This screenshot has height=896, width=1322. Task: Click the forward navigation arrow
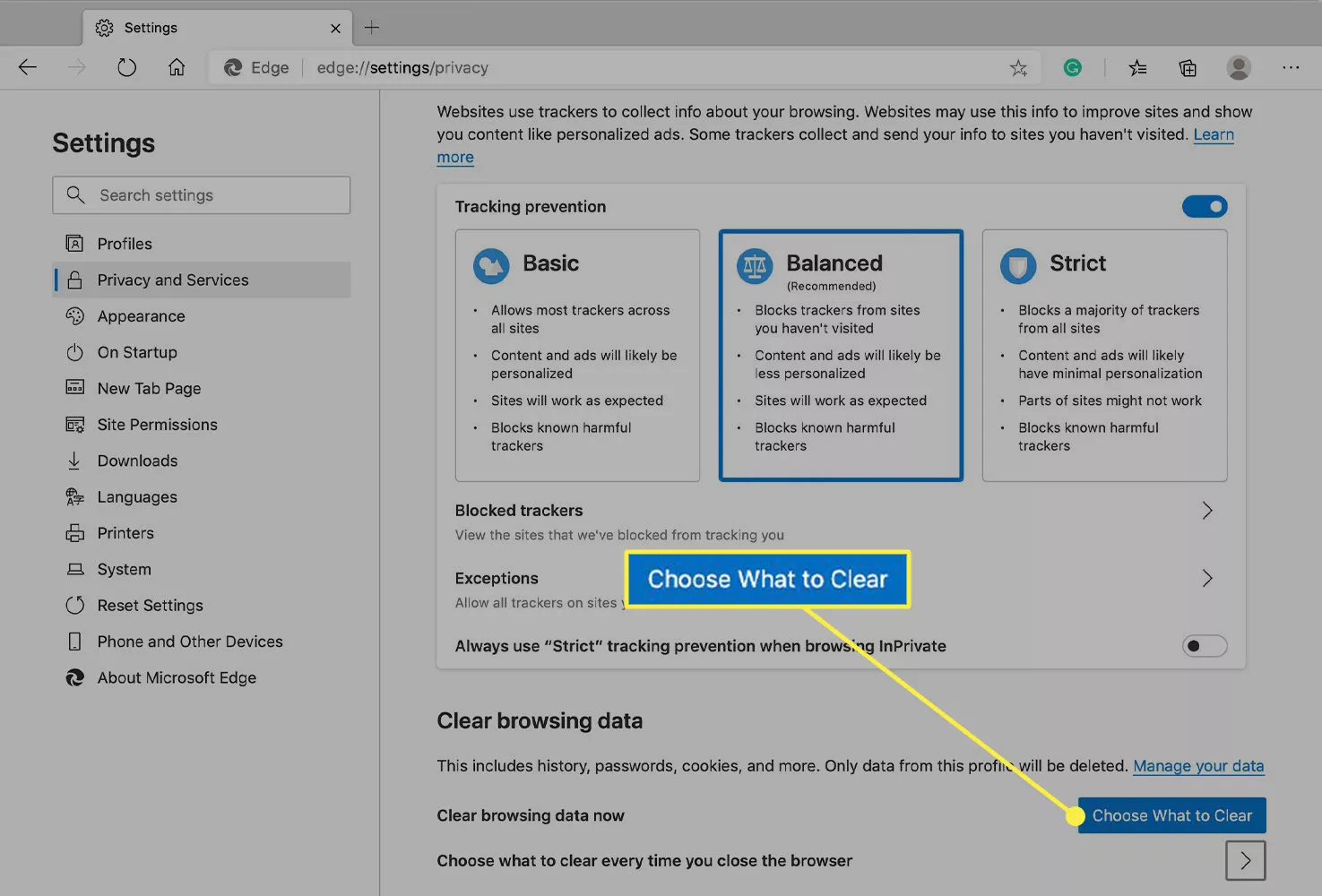pyautogui.click(x=77, y=67)
